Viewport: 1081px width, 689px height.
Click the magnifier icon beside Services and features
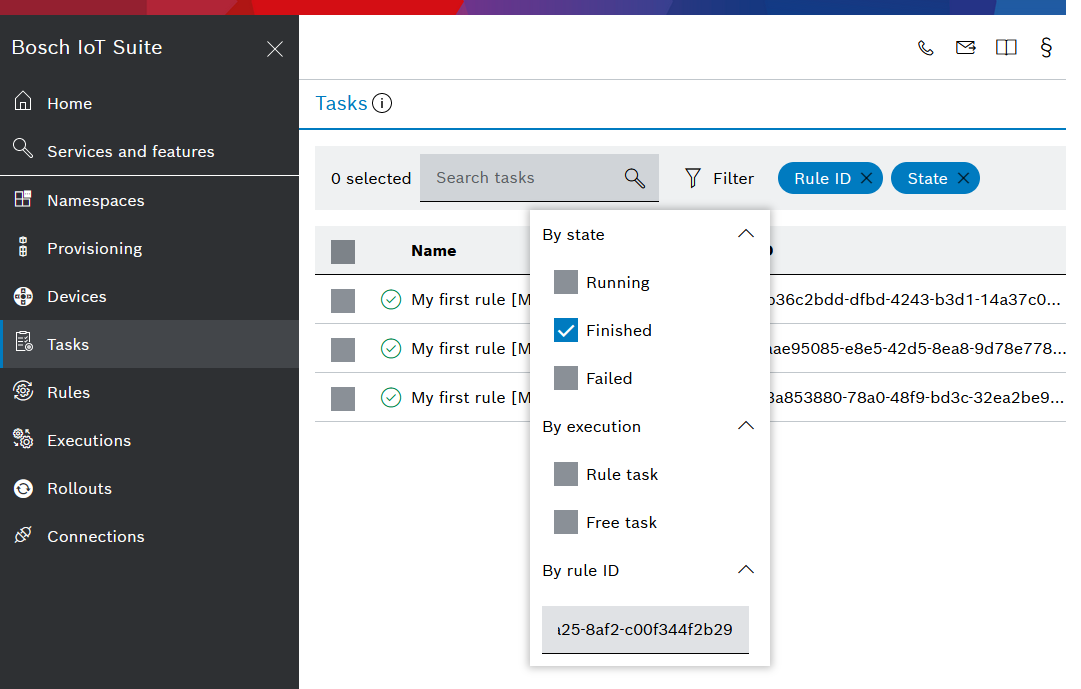[23, 148]
